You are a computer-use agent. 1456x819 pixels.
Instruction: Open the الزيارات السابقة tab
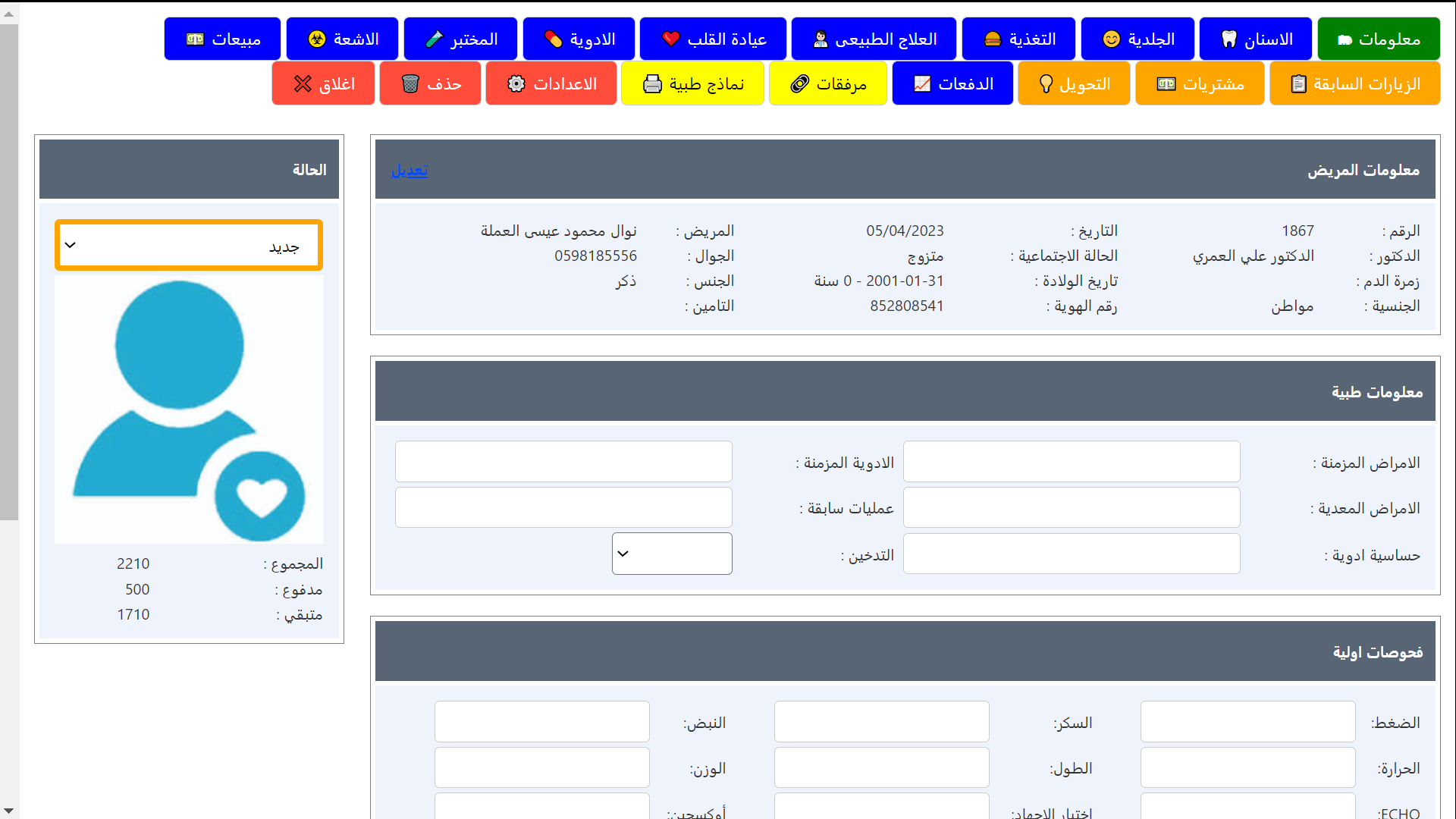pyautogui.click(x=1354, y=84)
